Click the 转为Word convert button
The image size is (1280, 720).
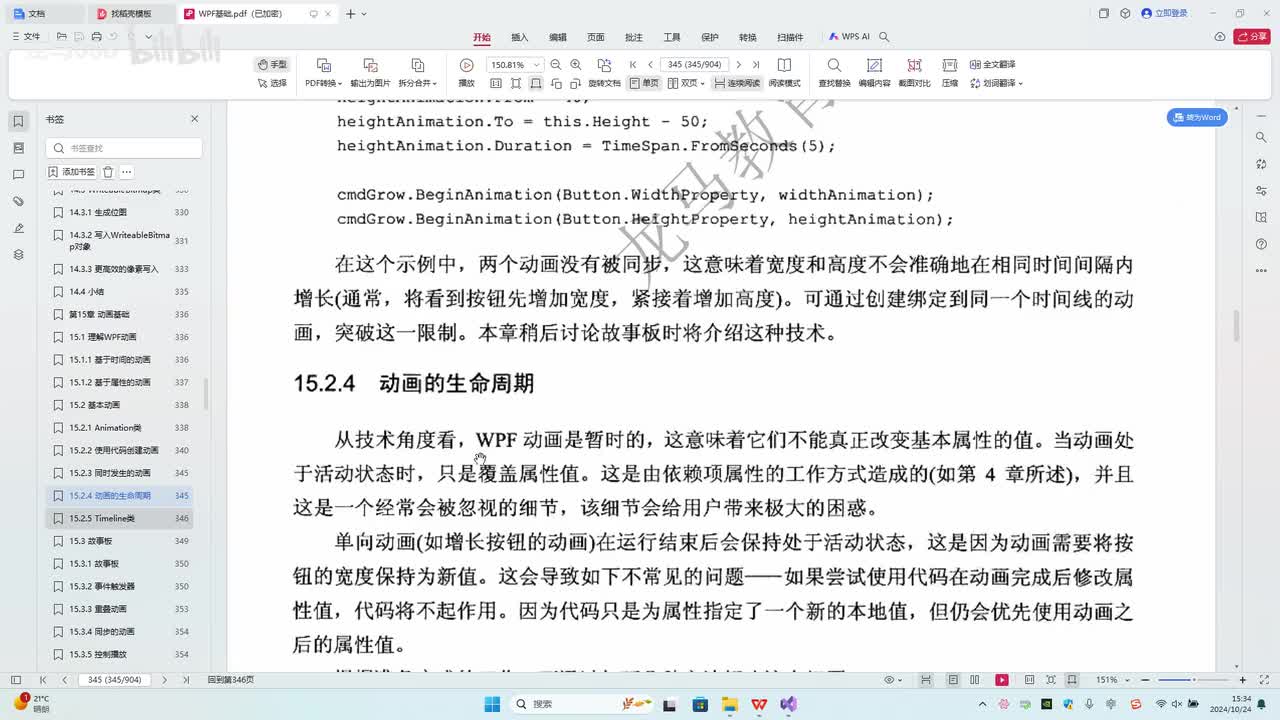(x=1197, y=117)
